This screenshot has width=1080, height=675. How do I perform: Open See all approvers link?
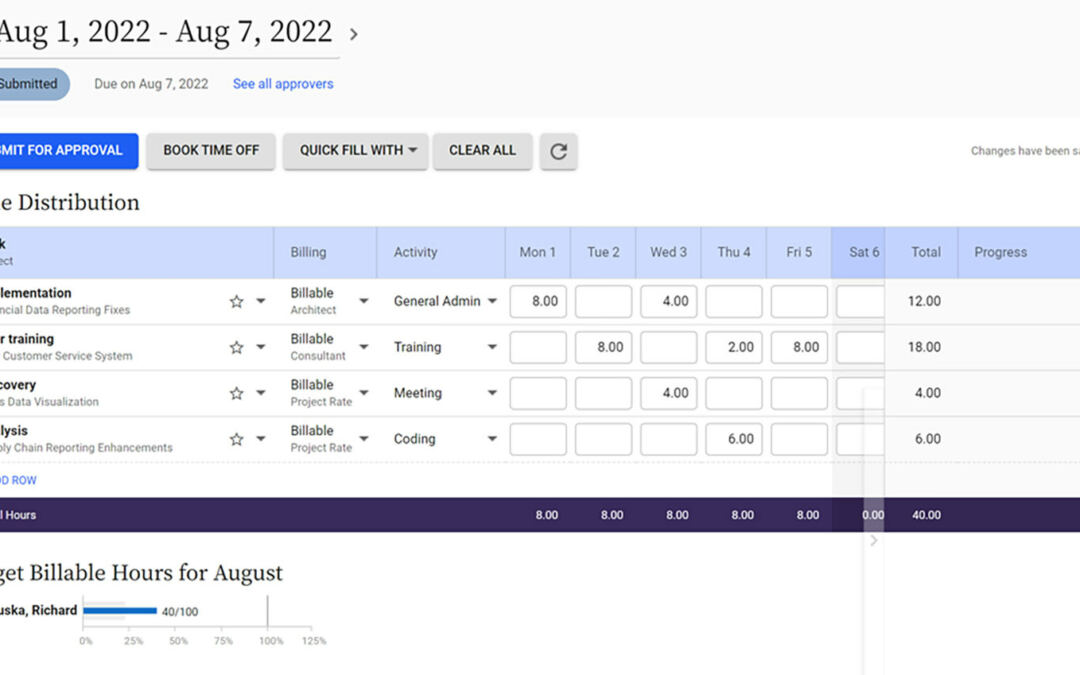pos(283,84)
